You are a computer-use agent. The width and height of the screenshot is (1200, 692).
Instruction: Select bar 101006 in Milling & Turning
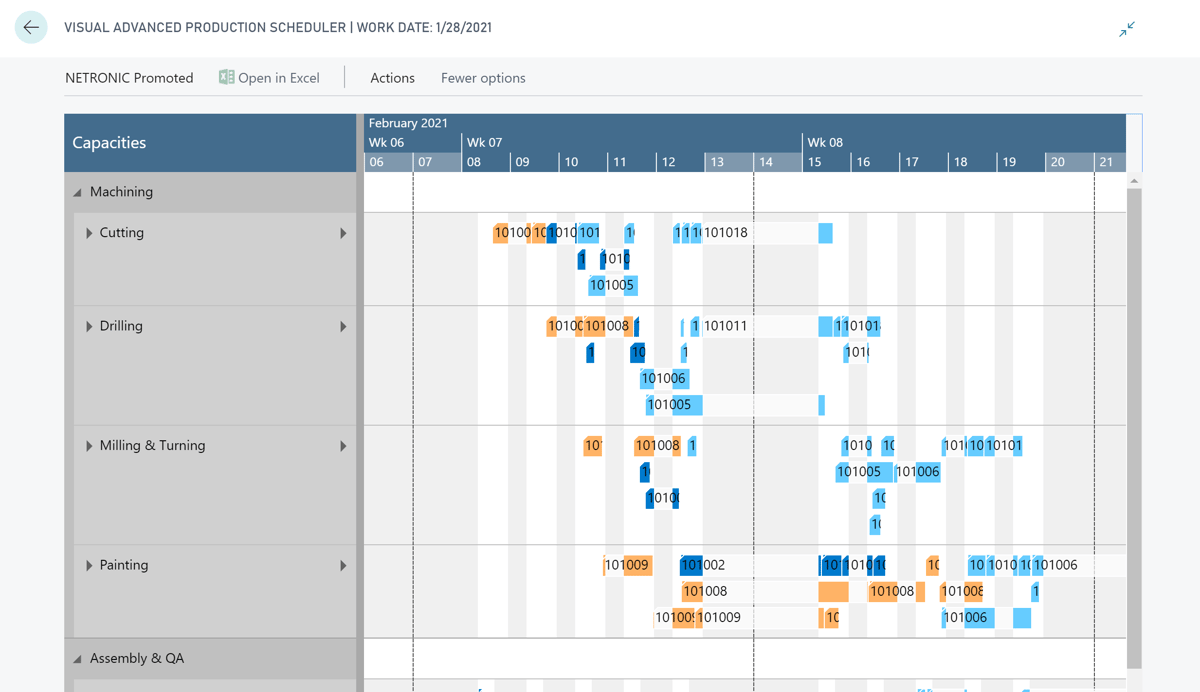point(918,472)
